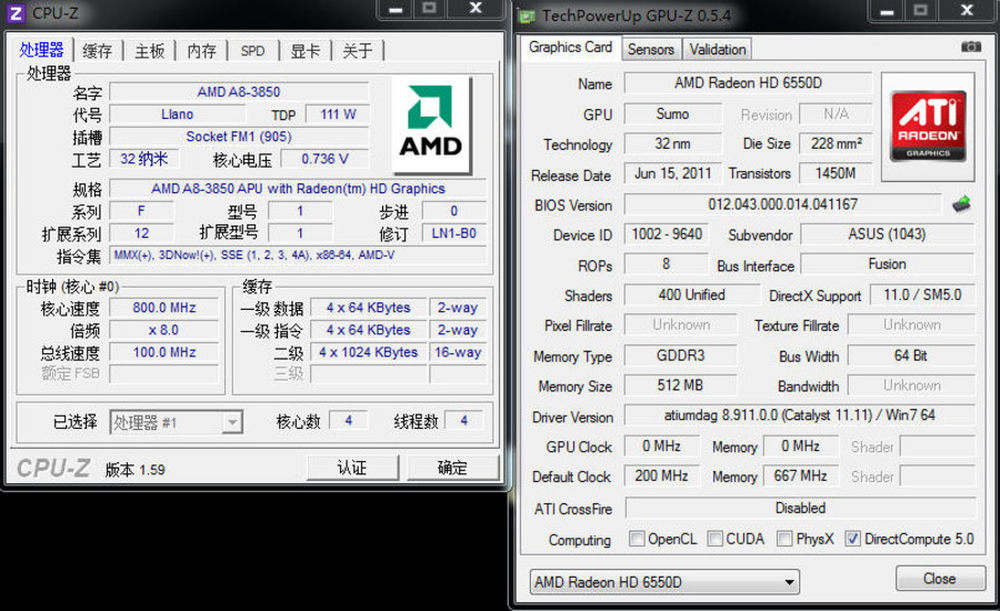1000x611 pixels.
Task: Click the default Memory clock 667 MHz
Action: click(800, 476)
